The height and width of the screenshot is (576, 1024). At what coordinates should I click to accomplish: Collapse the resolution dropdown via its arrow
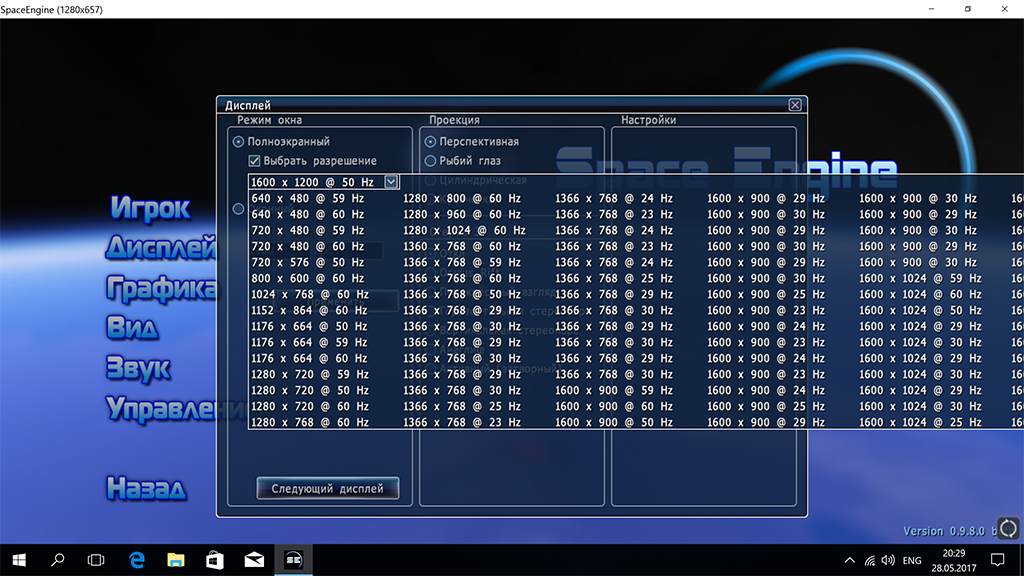click(391, 182)
